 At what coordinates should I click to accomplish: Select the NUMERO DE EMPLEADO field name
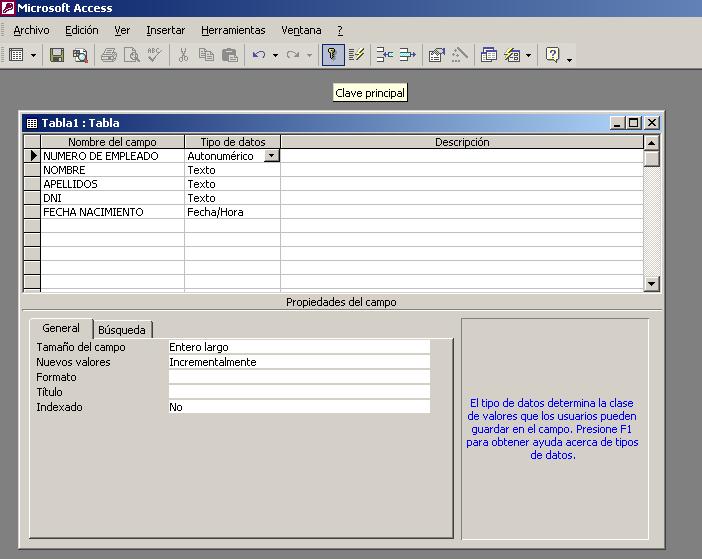click(112, 156)
